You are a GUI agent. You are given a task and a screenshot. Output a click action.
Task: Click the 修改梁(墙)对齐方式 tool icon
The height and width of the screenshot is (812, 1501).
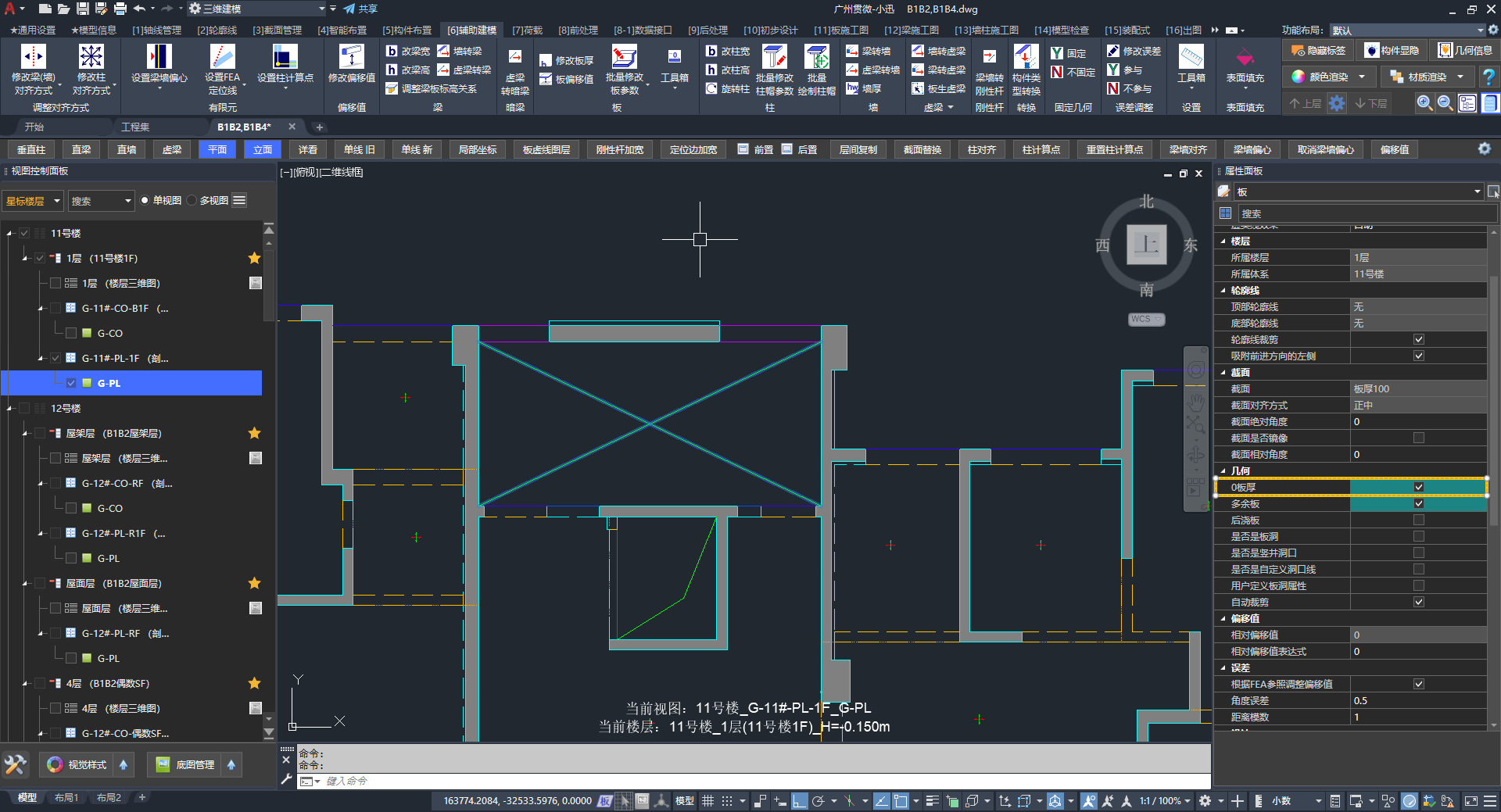click(33, 57)
